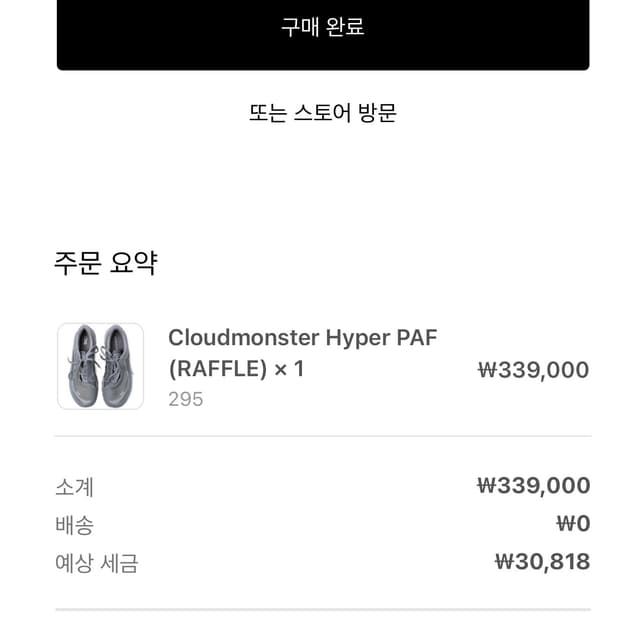Click the word PAF in product name
620x620 pixels.
pyautogui.click(x=417, y=338)
